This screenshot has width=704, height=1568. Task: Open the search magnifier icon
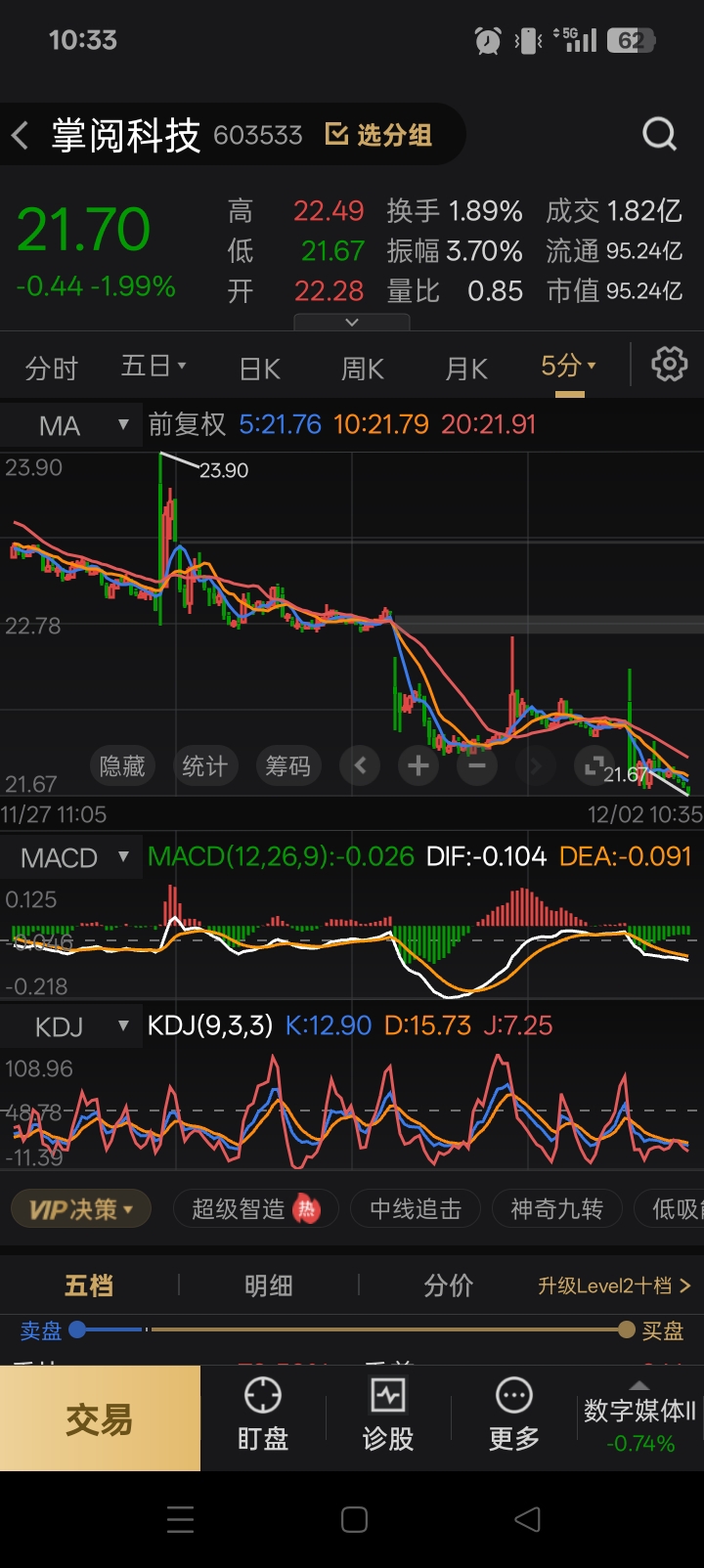[659, 134]
